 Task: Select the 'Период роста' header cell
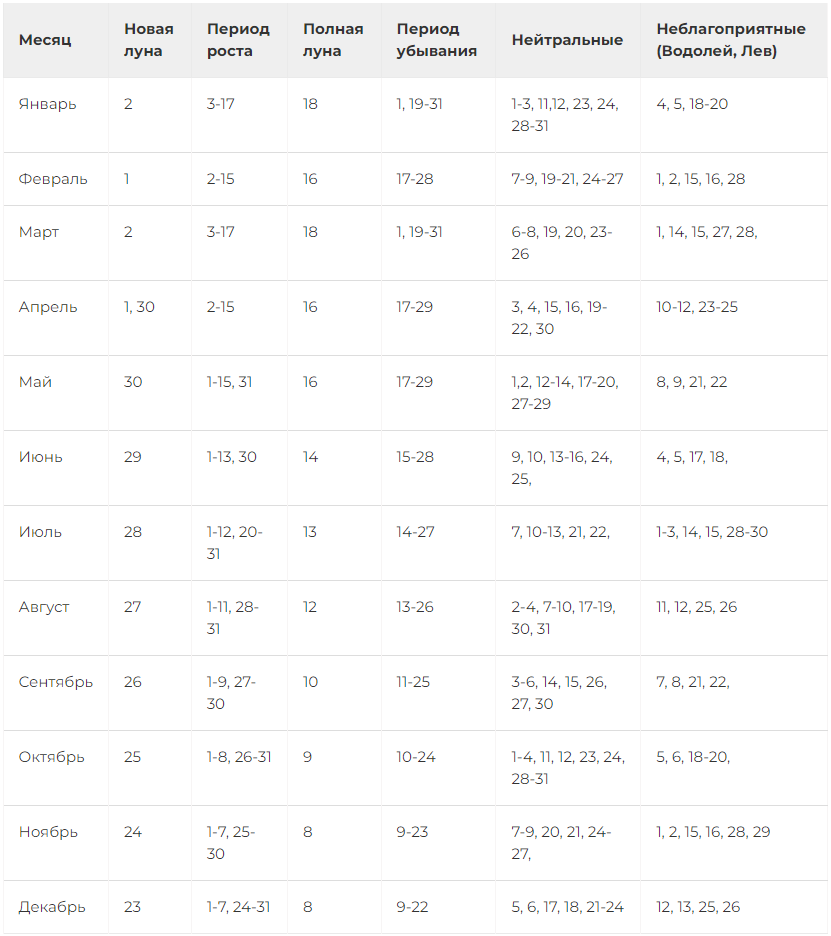pos(238,40)
